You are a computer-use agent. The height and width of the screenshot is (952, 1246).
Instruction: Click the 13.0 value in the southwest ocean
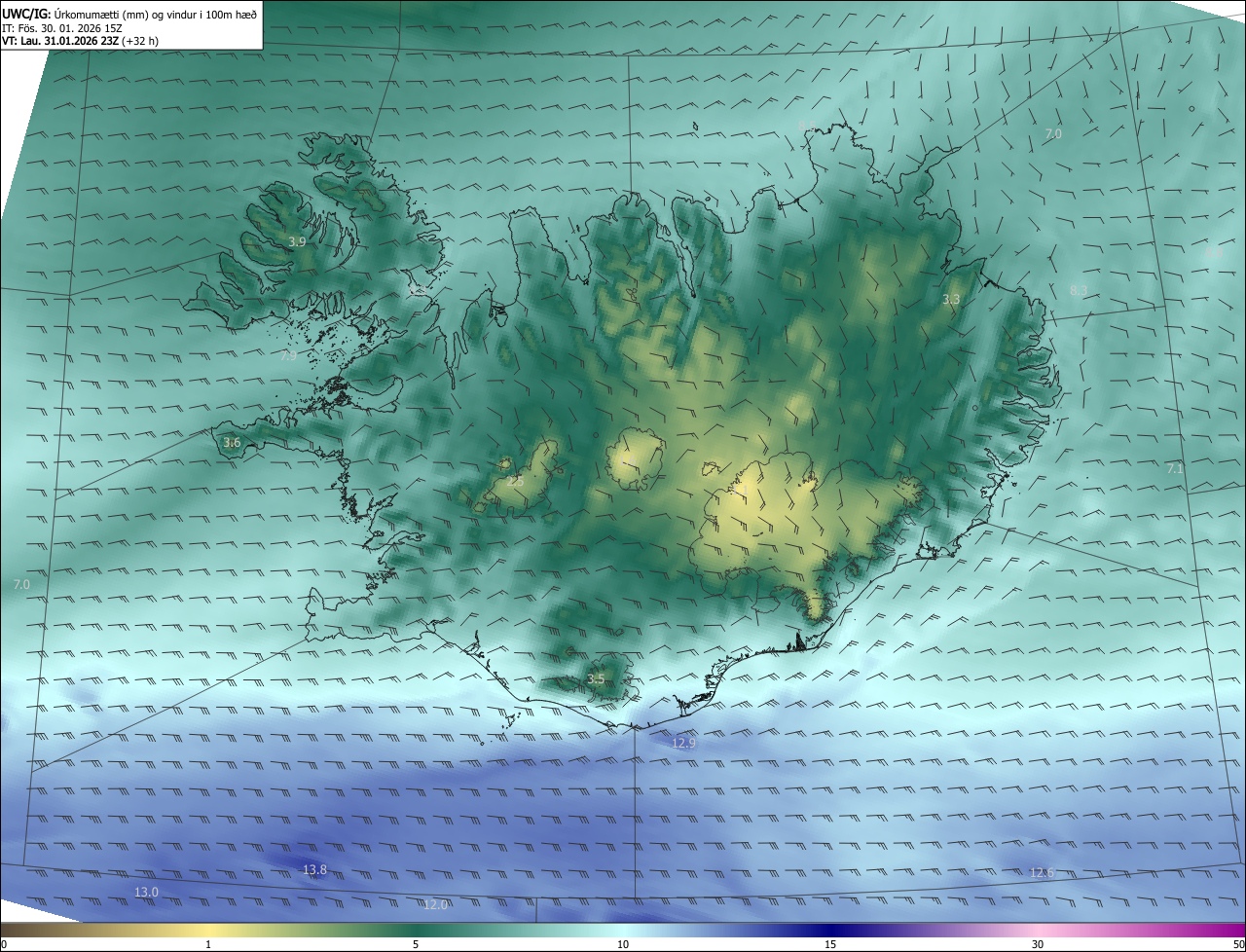click(146, 892)
